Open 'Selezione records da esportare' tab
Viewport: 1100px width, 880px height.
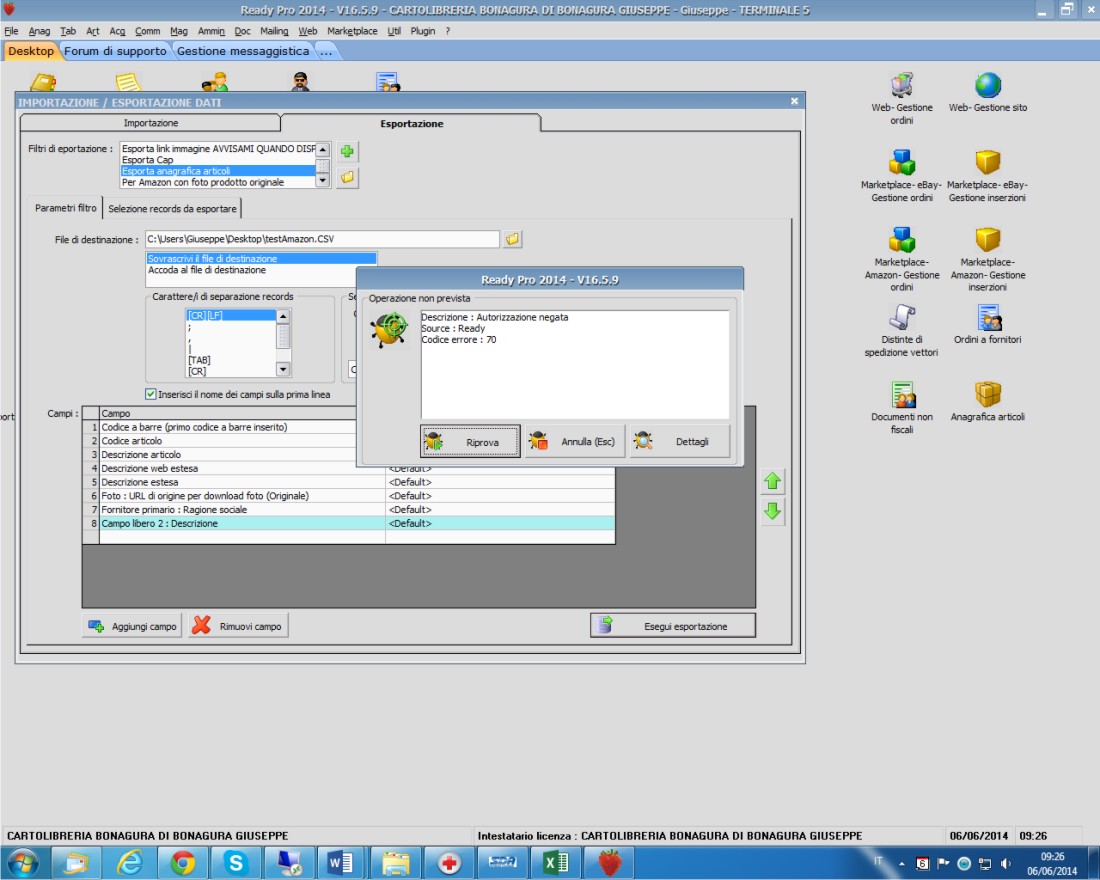tap(172, 208)
